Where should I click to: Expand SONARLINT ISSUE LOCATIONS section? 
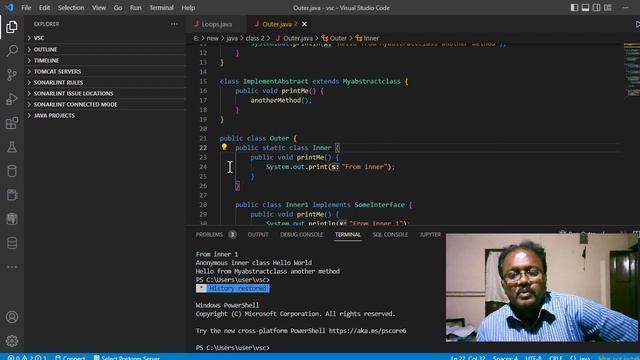point(105,93)
